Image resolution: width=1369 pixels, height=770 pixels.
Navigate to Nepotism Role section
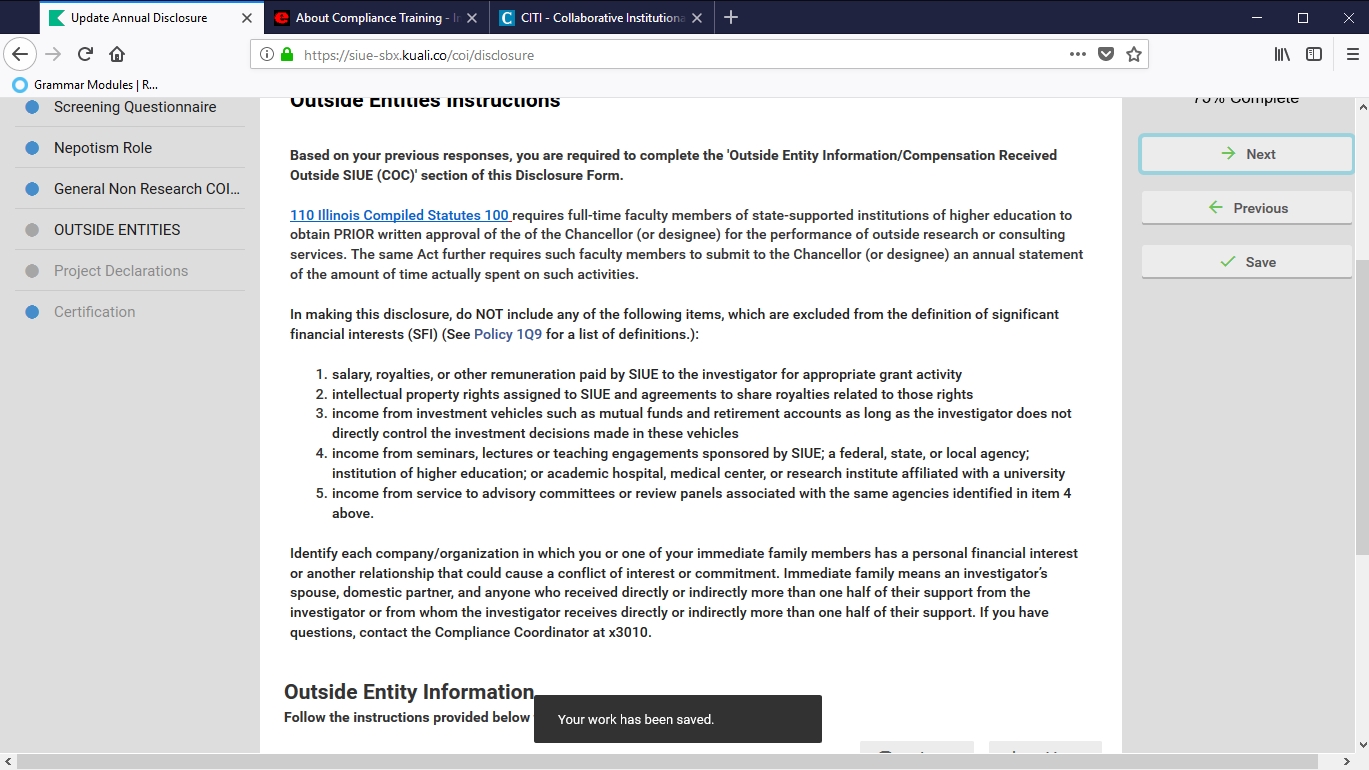click(103, 148)
